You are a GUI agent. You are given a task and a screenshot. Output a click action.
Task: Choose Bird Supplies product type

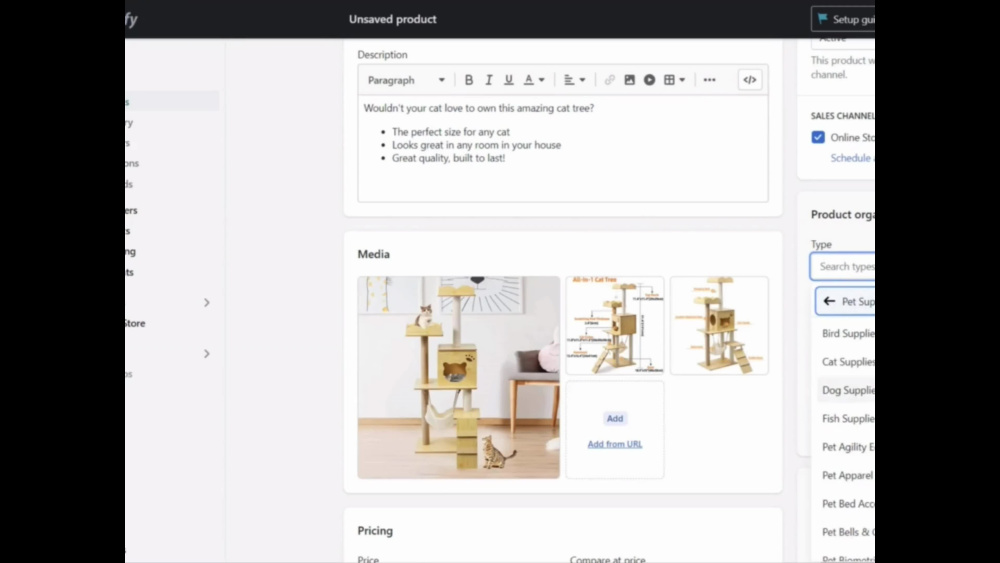tap(846, 333)
